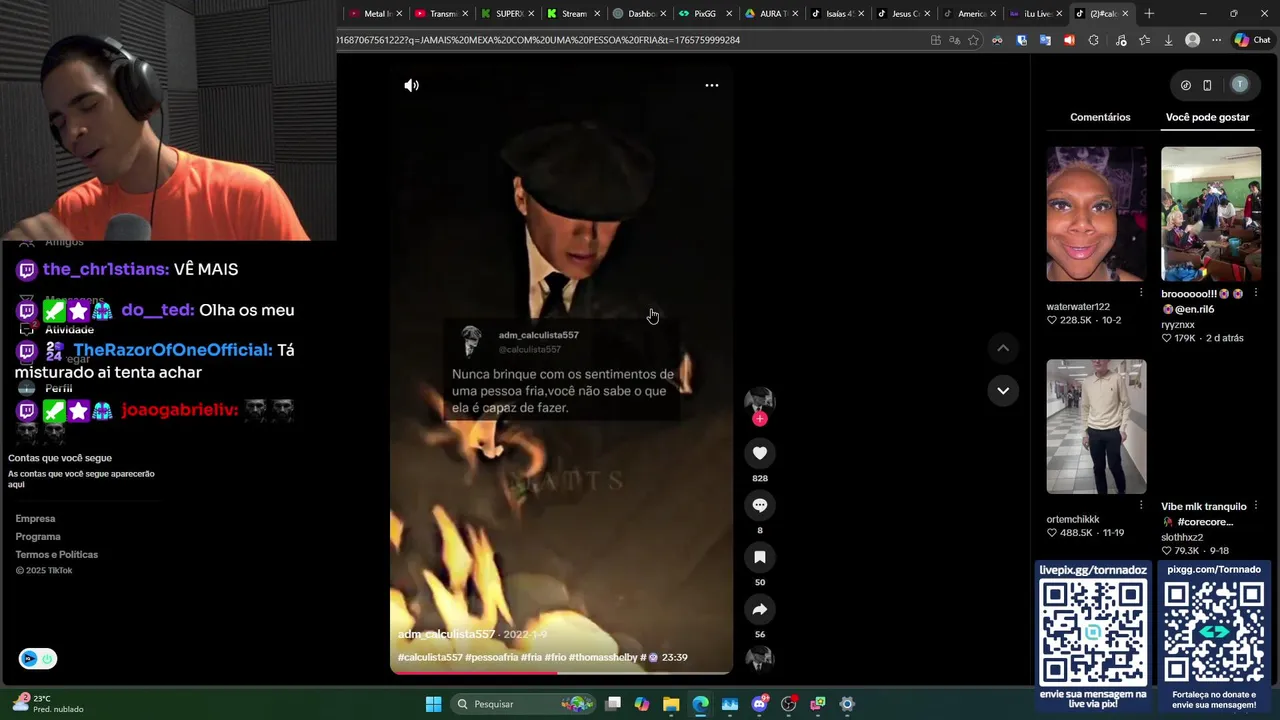1280x720 pixels.
Task: Open File Explorer from taskbar
Action: (671, 704)
